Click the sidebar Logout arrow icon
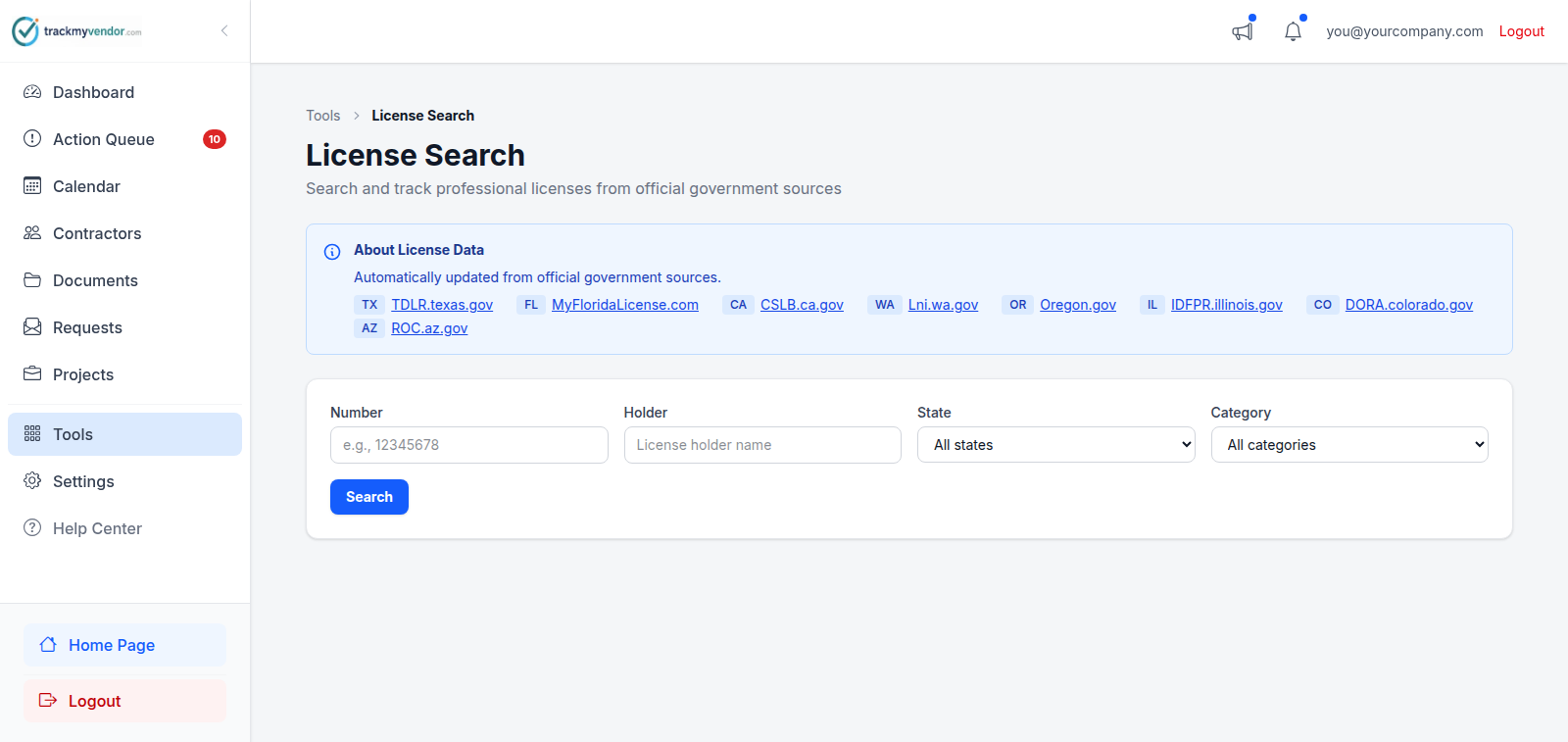This screenshot has width=1568, height=742. point(48,701)
